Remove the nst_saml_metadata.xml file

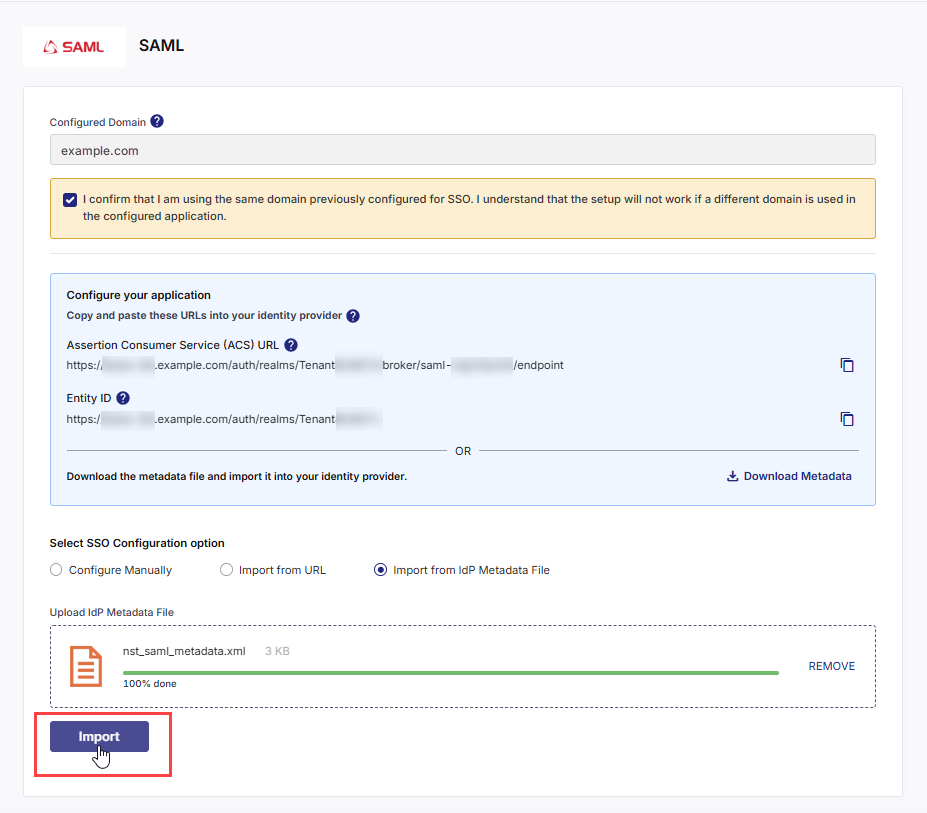(x=831, y=665)
